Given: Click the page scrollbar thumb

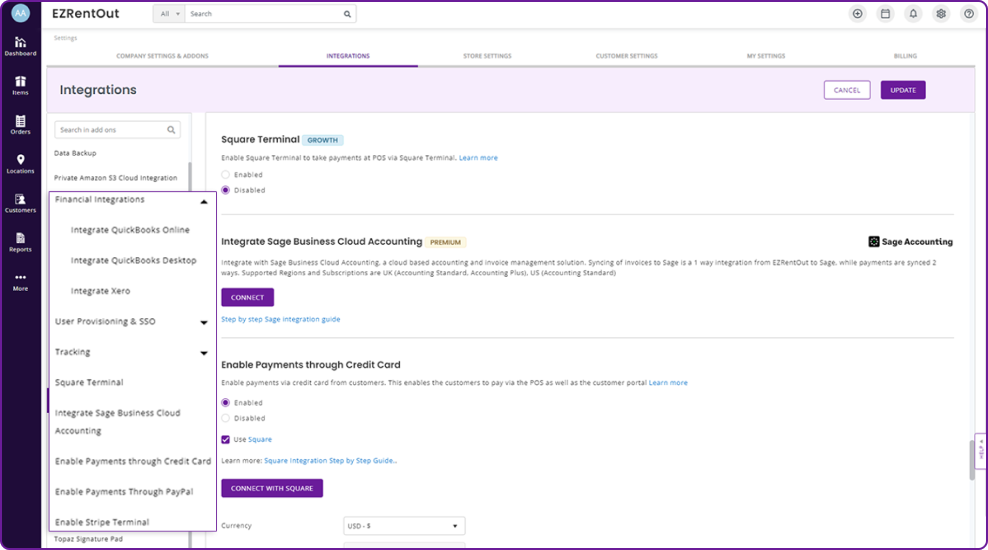Looking at the screenshot, I should pyautogui.click(x=972, y=460).
